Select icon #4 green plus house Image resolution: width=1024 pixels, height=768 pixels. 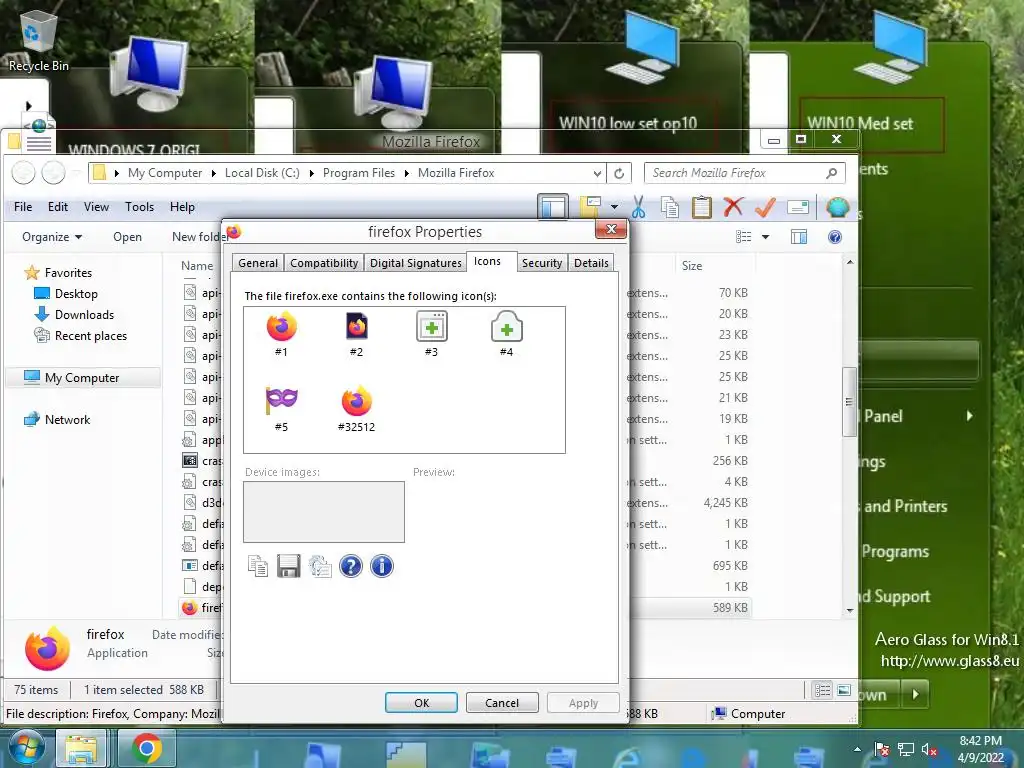507,327
